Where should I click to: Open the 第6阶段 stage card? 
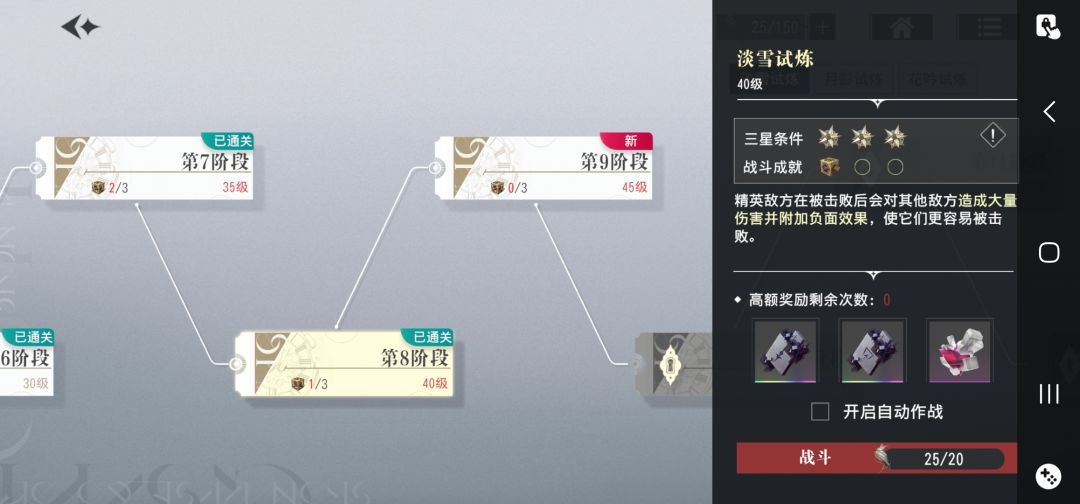pos(26,363)
